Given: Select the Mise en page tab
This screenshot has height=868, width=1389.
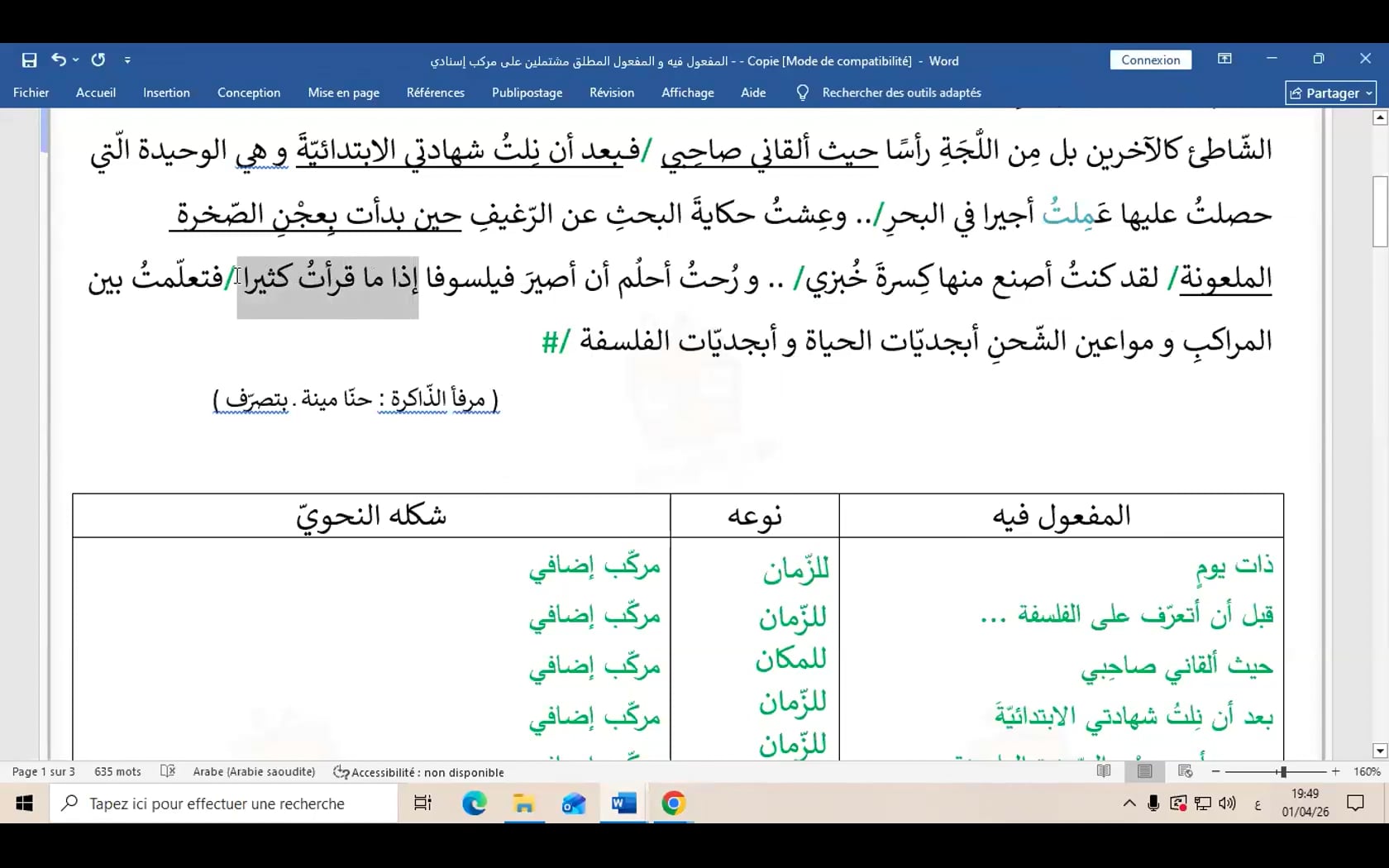Looking at the screenshot, I should click(x=344, y=93).
